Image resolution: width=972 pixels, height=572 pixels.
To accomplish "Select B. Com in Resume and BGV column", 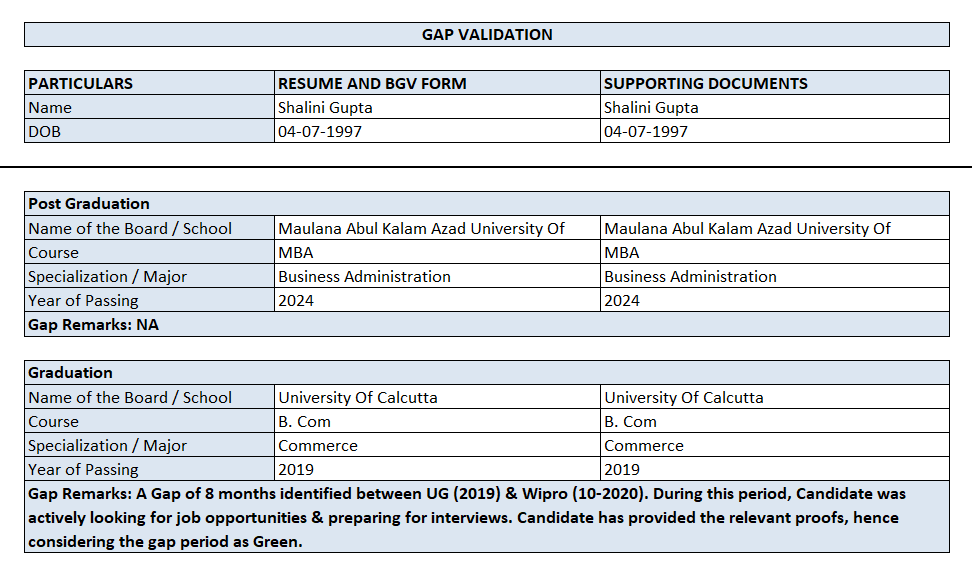I will click(304, 421).
